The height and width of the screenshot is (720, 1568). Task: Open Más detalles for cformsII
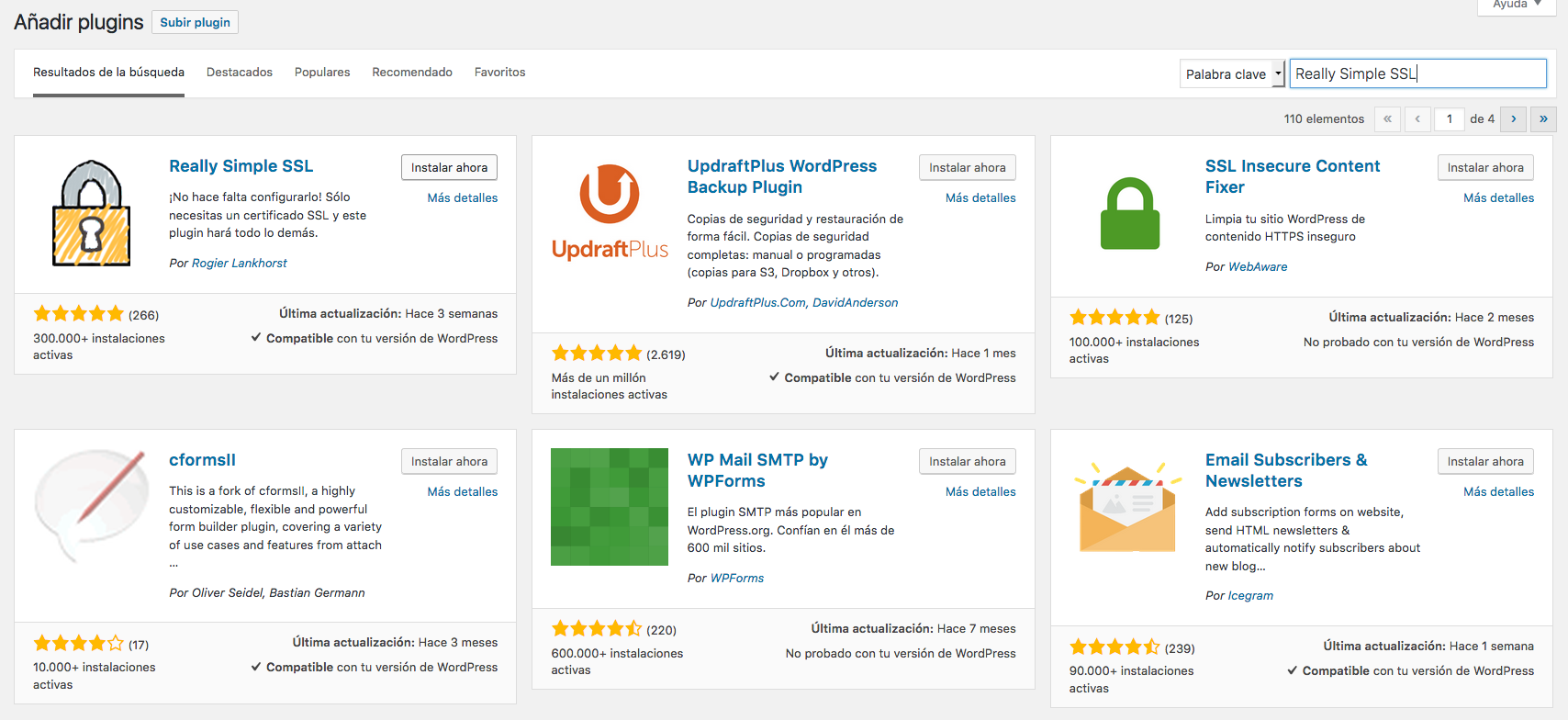pos(463,491)
